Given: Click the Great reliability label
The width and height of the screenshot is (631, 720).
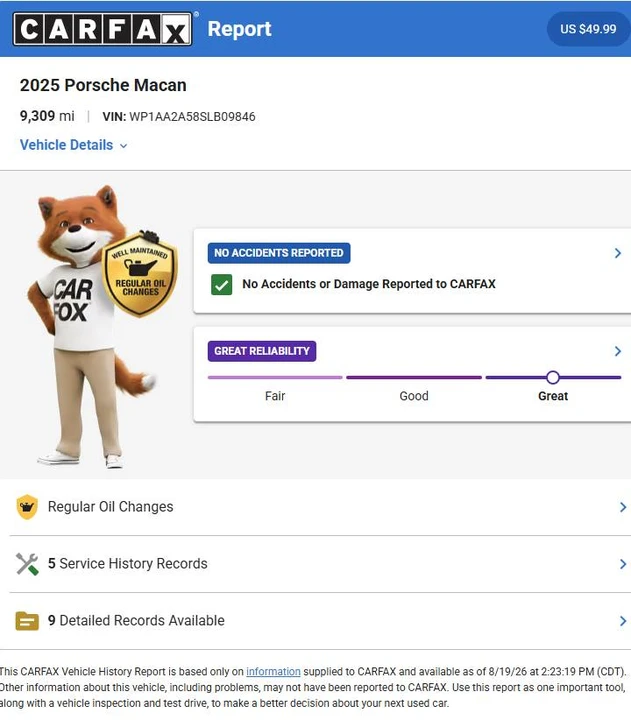Looking at the screenshot, I should (553, 396).
